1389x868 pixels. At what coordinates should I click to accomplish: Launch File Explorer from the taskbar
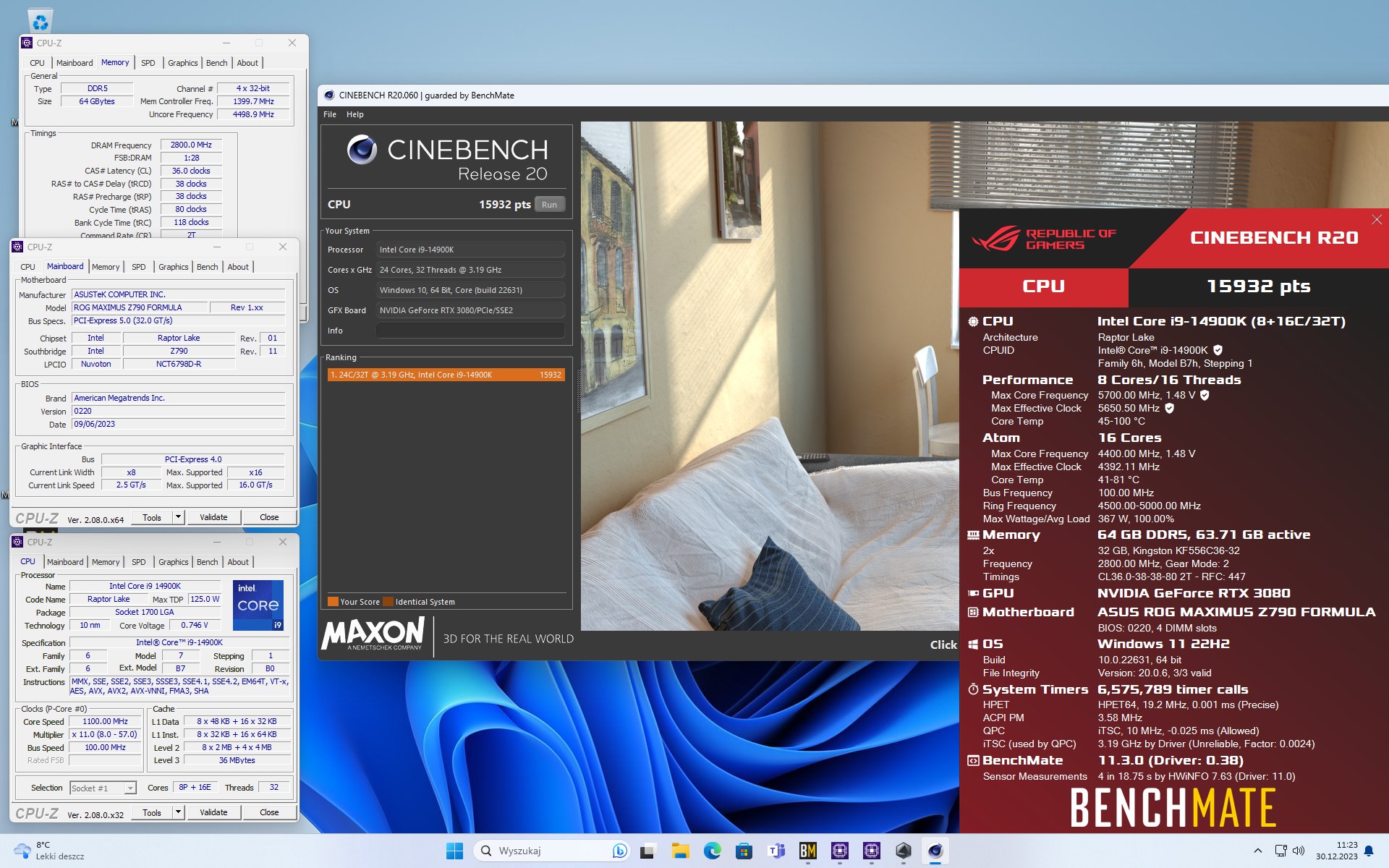[x=680, y=851]
